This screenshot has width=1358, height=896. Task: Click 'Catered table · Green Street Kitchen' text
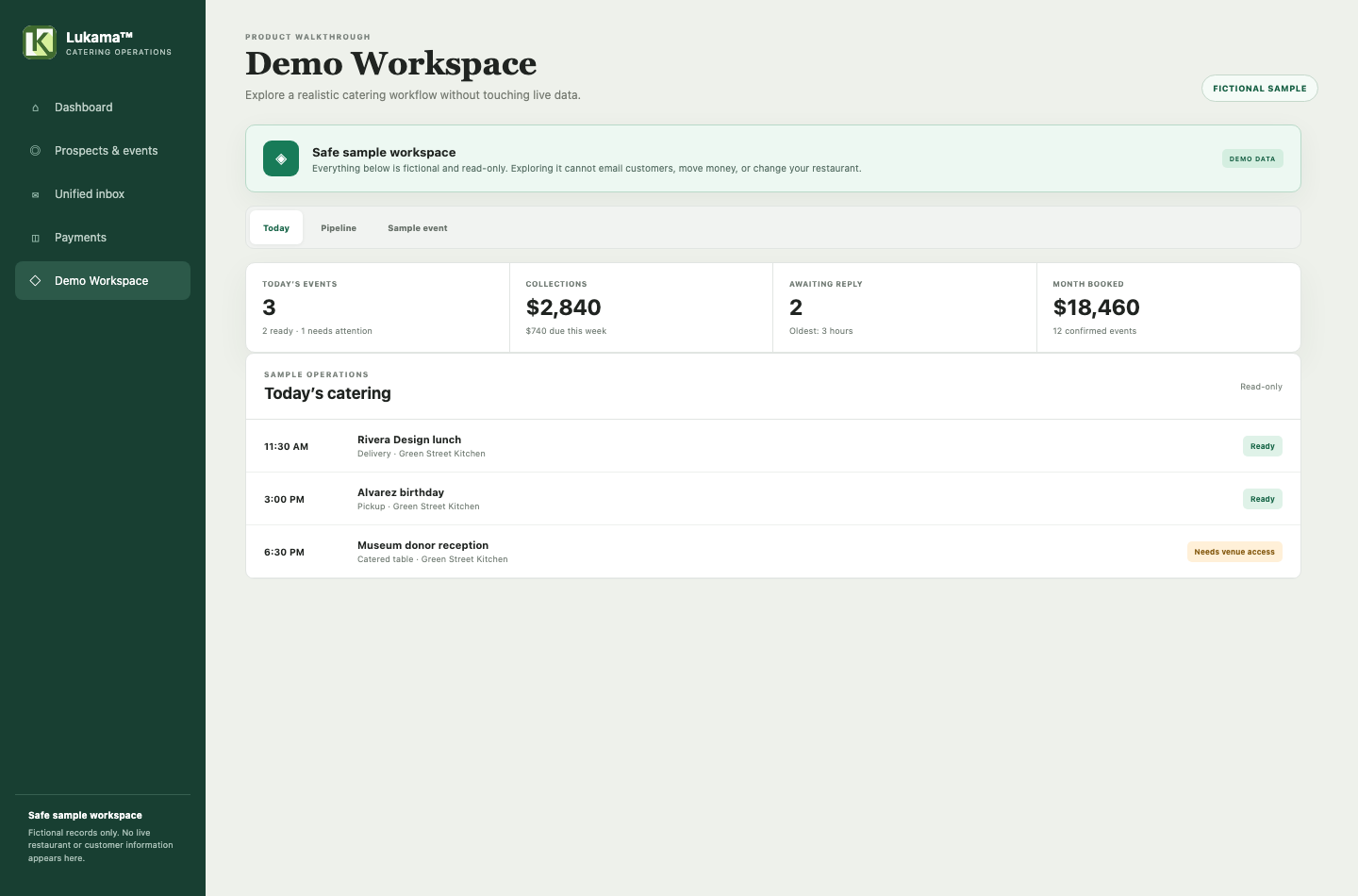[432, 559]
